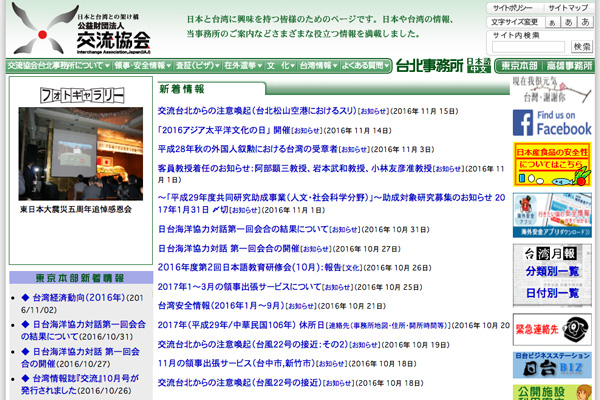Open 2016アジア太平洋文化の日 開催 article

coord(224,130)
